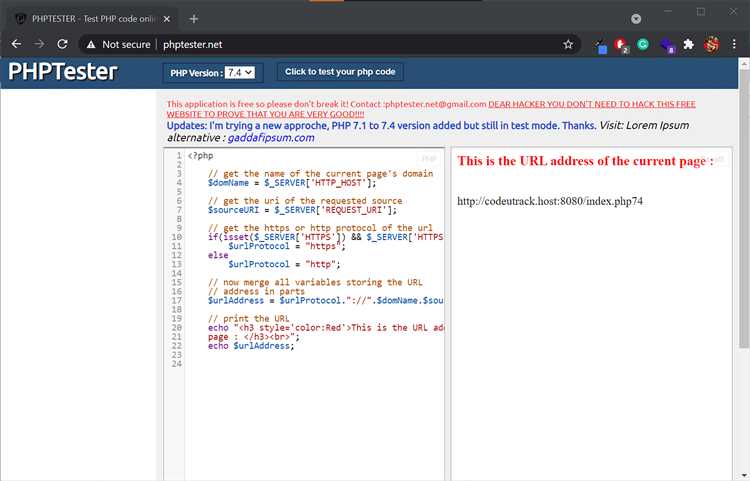Click the scrollbar down arrow
The image size is (750, 481).
coord(743,476)
